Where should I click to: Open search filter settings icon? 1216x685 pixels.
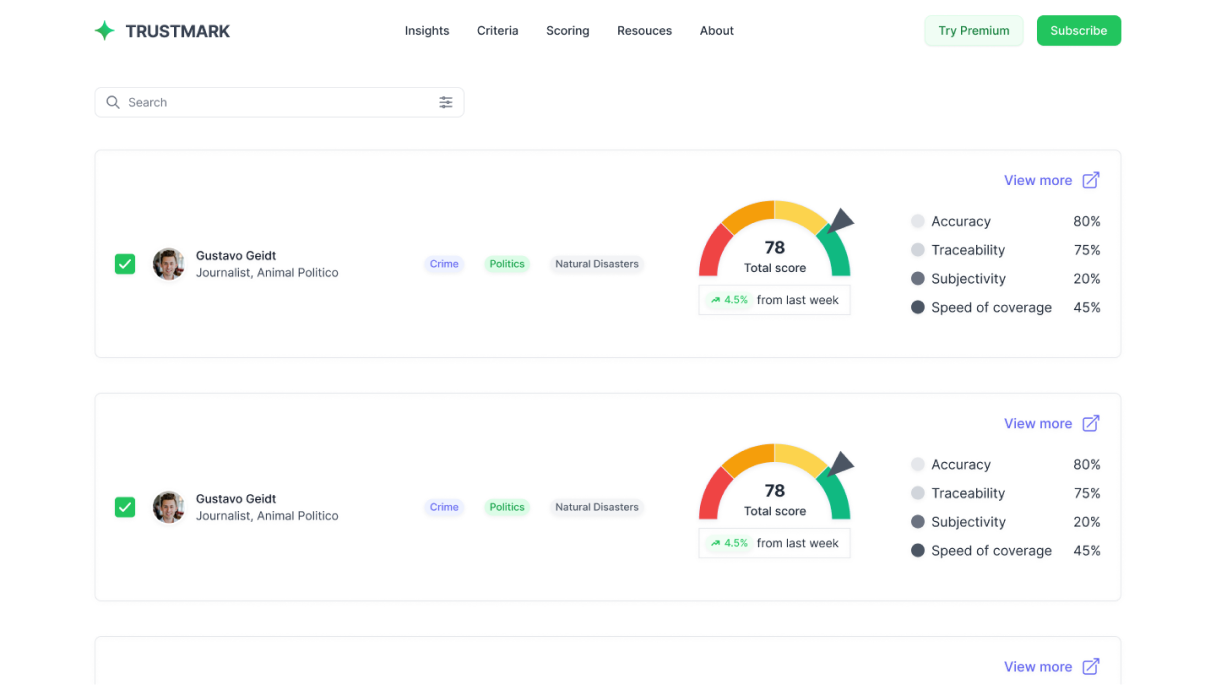pyautogui.click(x=445, y=102)
